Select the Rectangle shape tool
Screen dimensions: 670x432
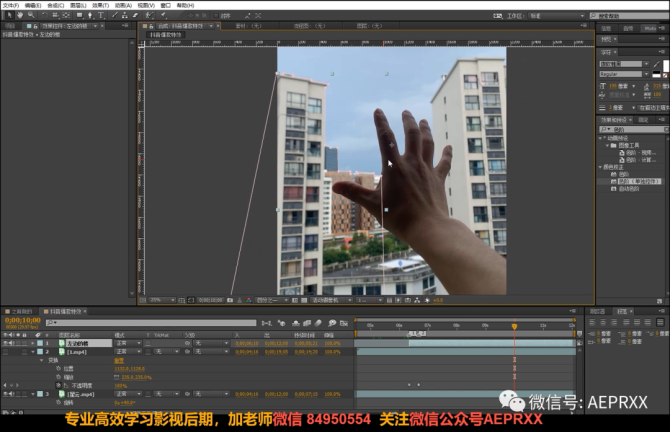tap(79, 15)
